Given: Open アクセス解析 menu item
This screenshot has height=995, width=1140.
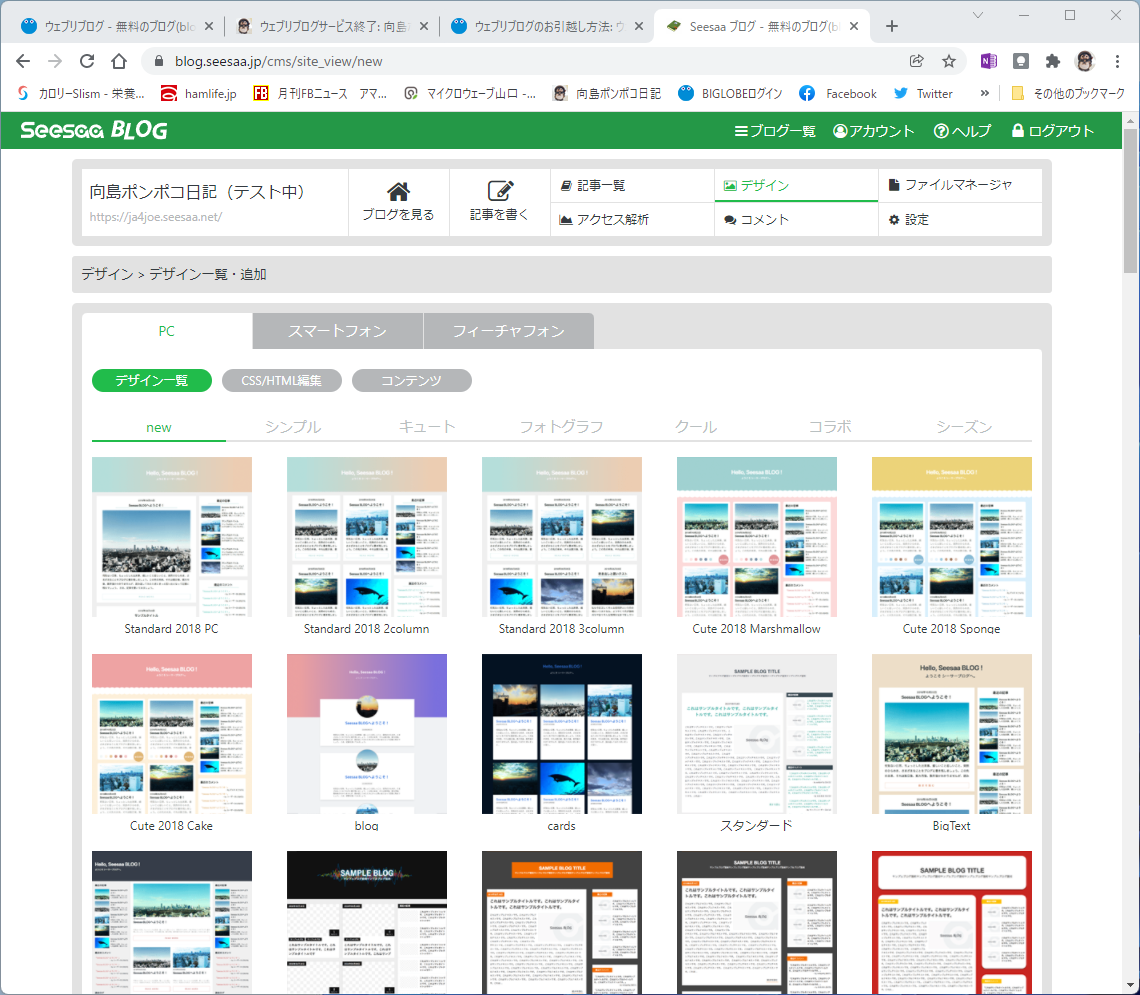Looking at the screenshot, I should point(633,219).
